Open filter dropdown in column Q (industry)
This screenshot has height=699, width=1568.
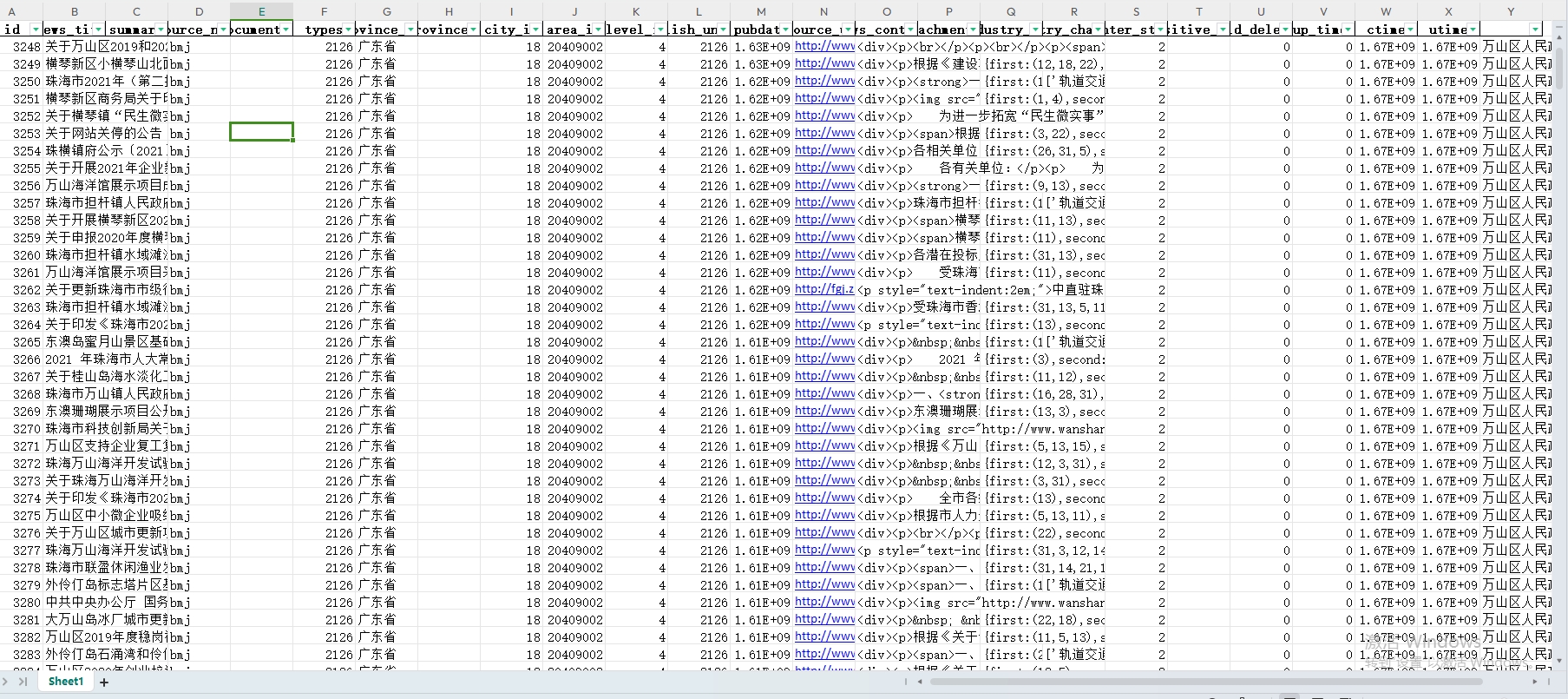point(1035,30)
